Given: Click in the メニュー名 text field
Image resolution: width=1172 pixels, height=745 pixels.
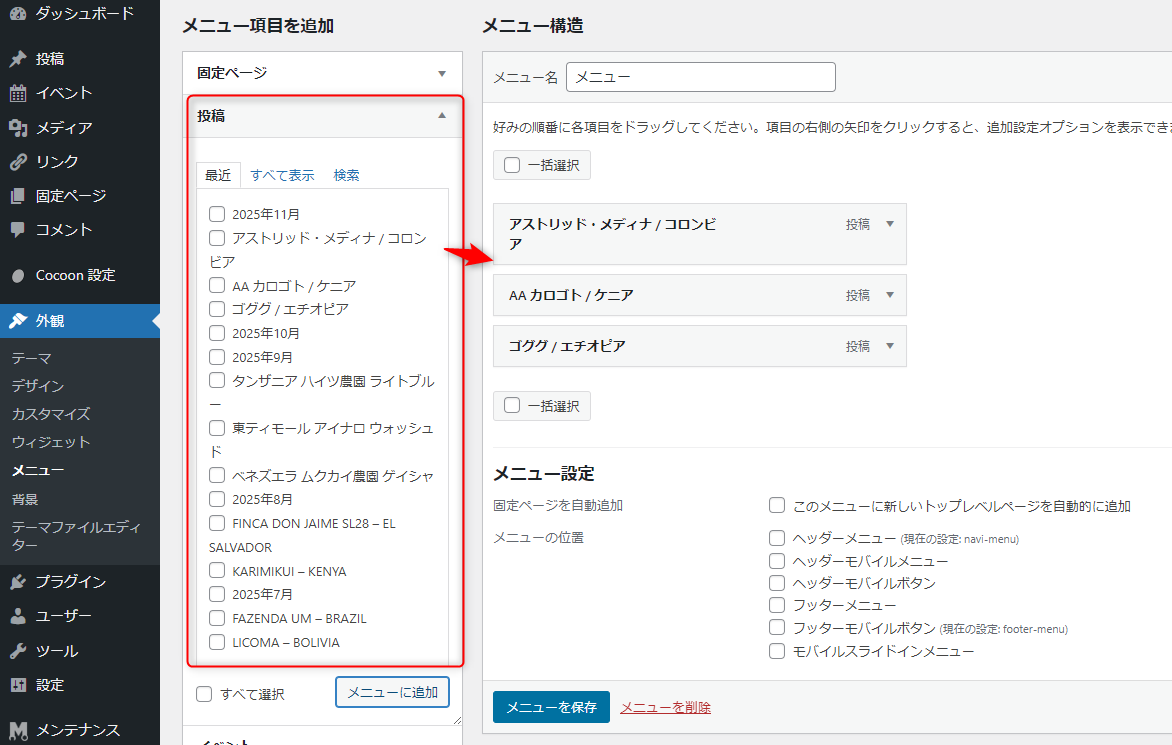Looking at the screenshot, I should (x=700, y=77).
